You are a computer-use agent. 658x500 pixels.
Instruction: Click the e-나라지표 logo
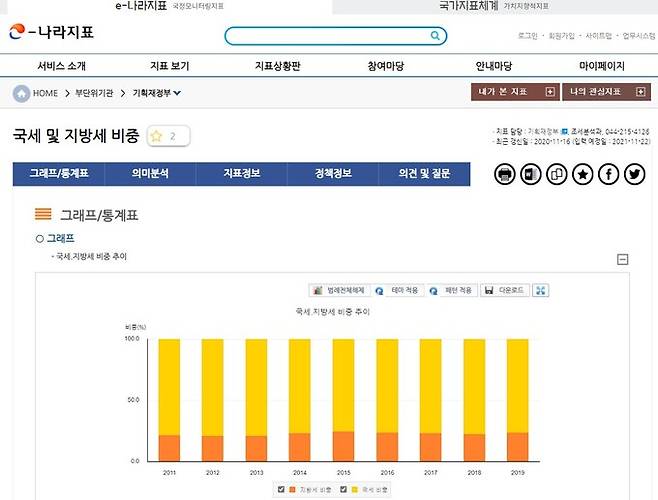point(50,33)
